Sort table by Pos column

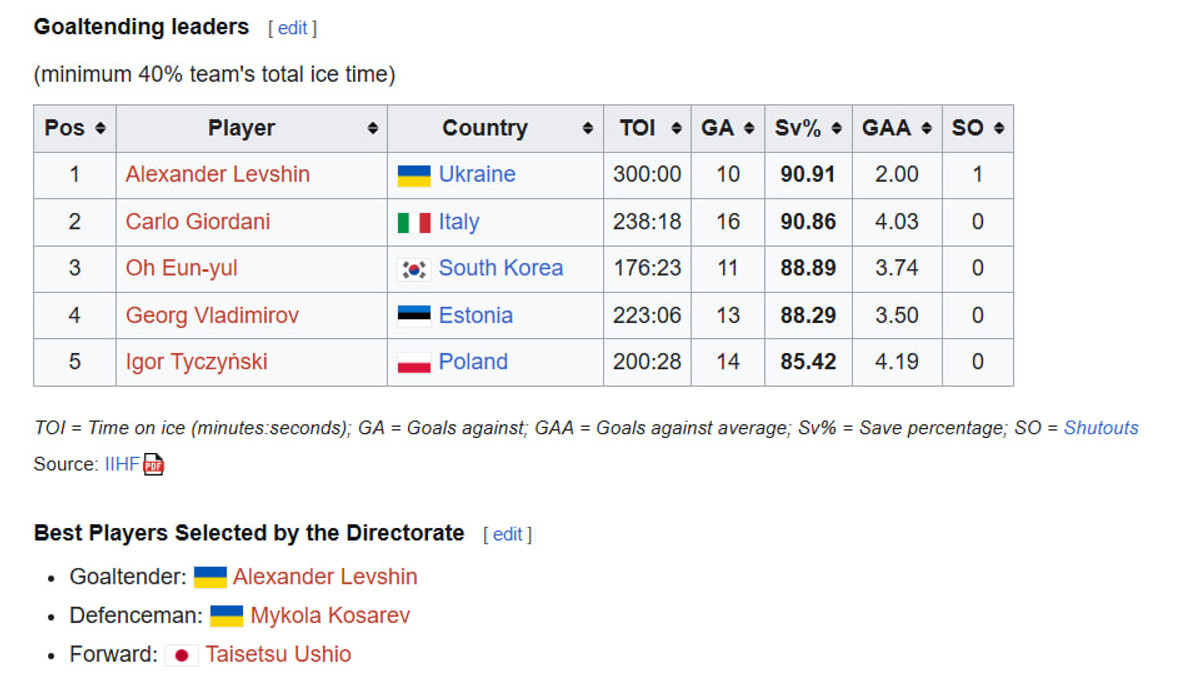pyautogui.click(x=100, y=128)
